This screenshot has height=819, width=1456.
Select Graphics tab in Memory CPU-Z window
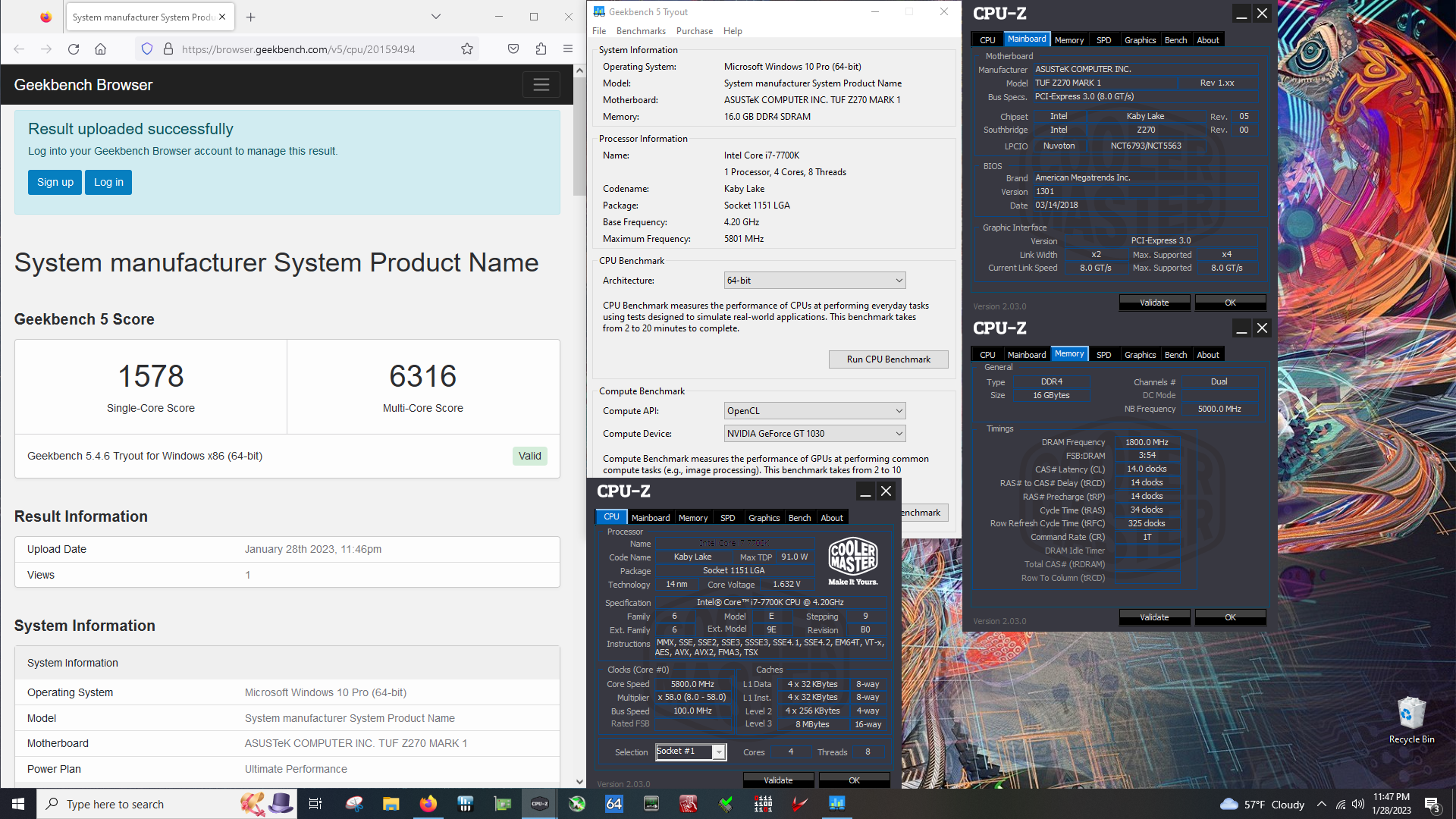[1140, 355]
